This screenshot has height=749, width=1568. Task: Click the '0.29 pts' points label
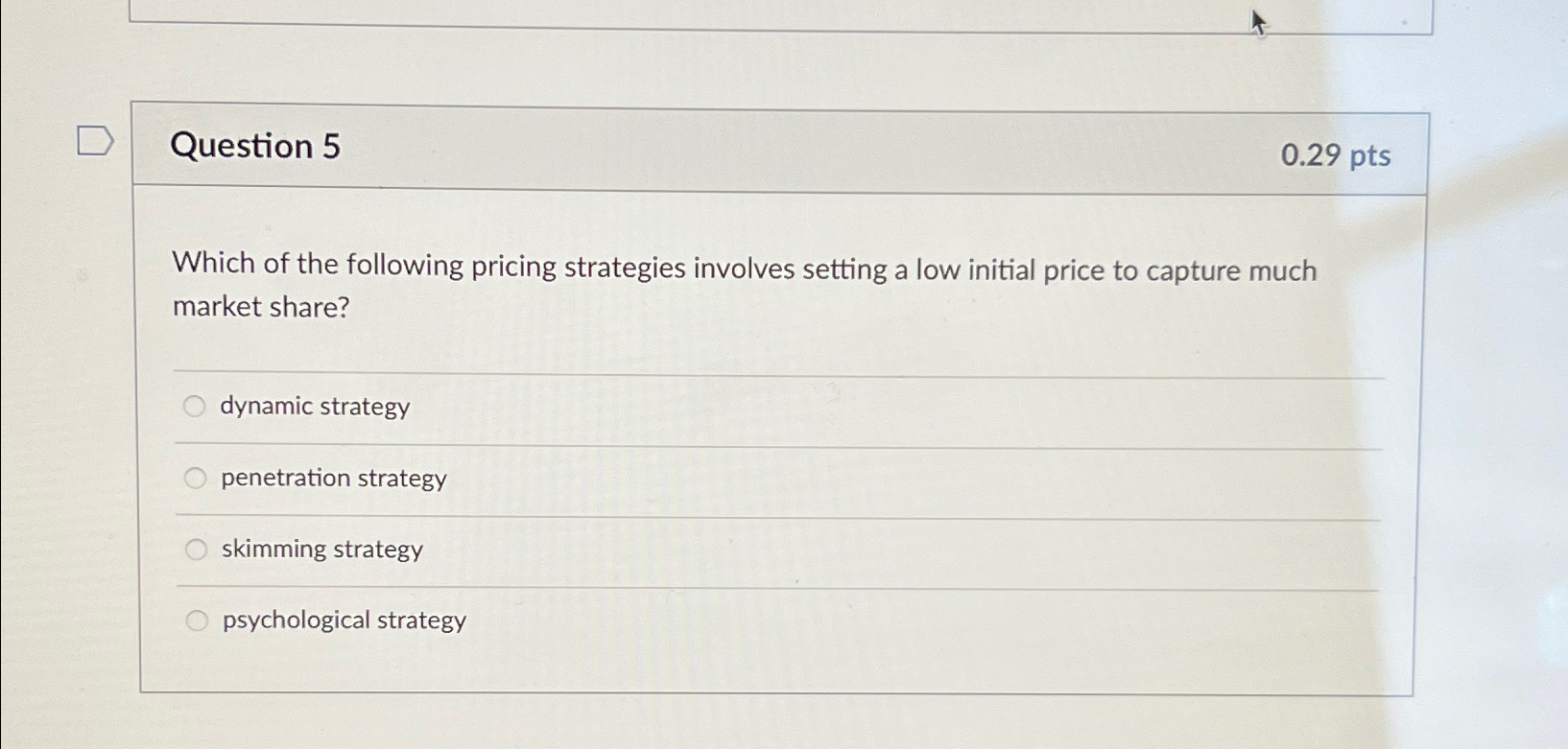pyautogui.click(x=1336, y=155)
